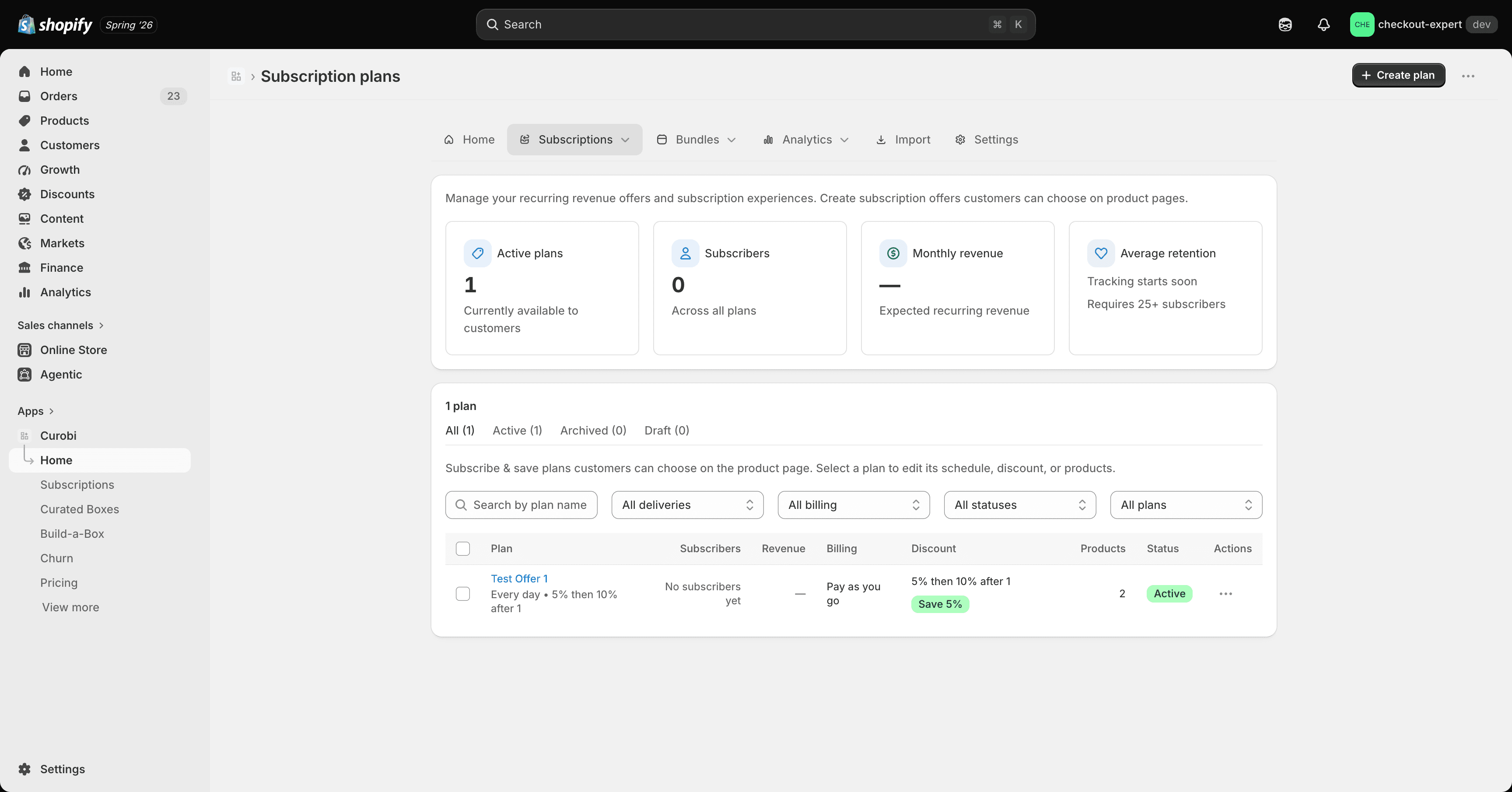Click the Growth gauge icon
The width and height of the screenshot is (1512, 792).
[24, 170]
